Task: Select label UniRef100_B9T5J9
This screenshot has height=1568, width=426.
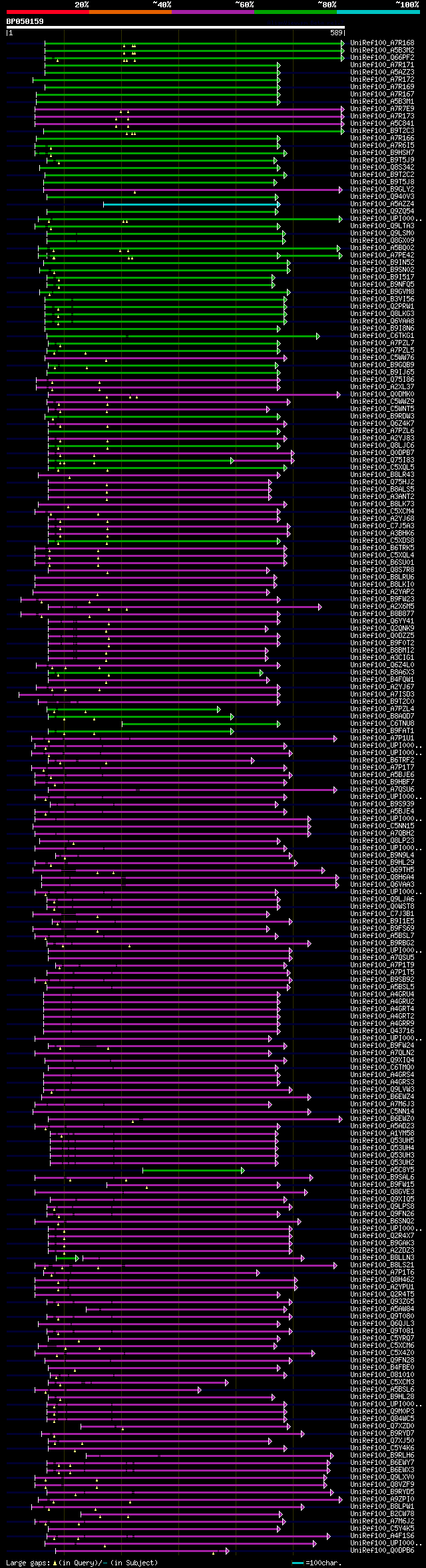Action: [x=382, y=160]
